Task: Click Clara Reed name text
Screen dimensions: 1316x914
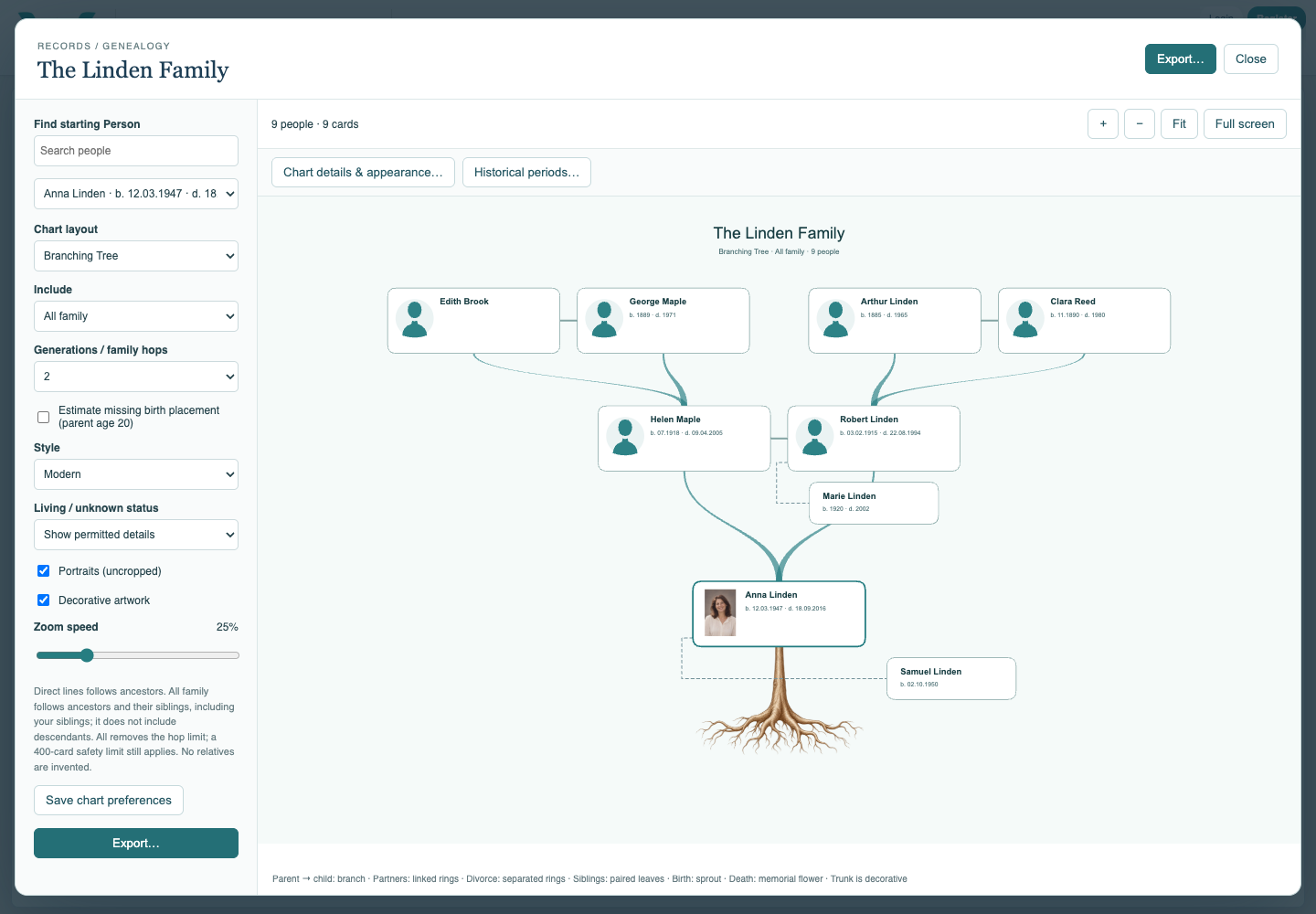Action: [1073, 302]
